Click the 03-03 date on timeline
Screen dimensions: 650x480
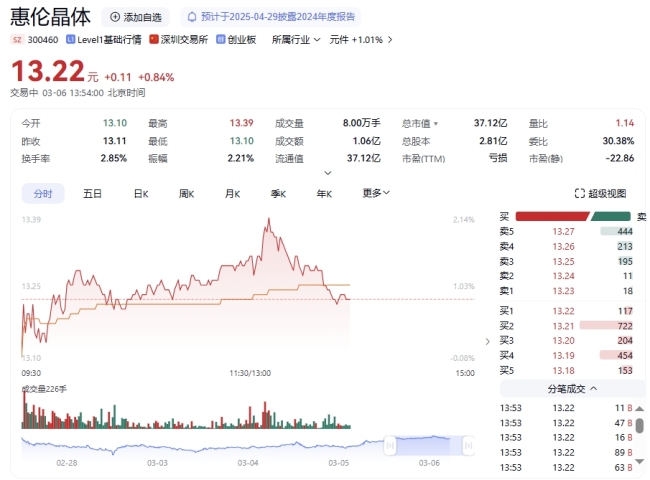tap(157, 463)
